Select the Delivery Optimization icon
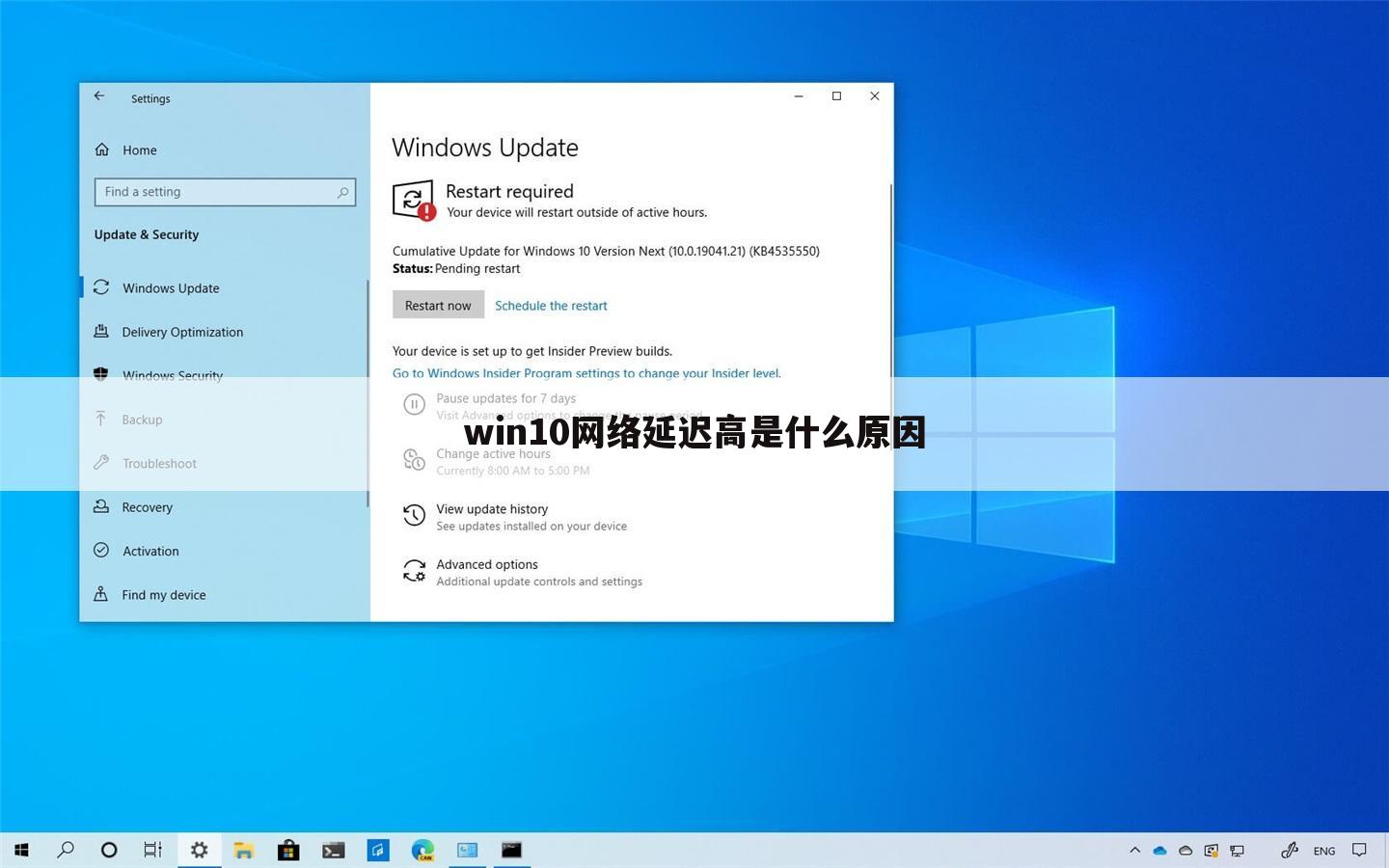The image size is (1389, 868). point(101,332)
